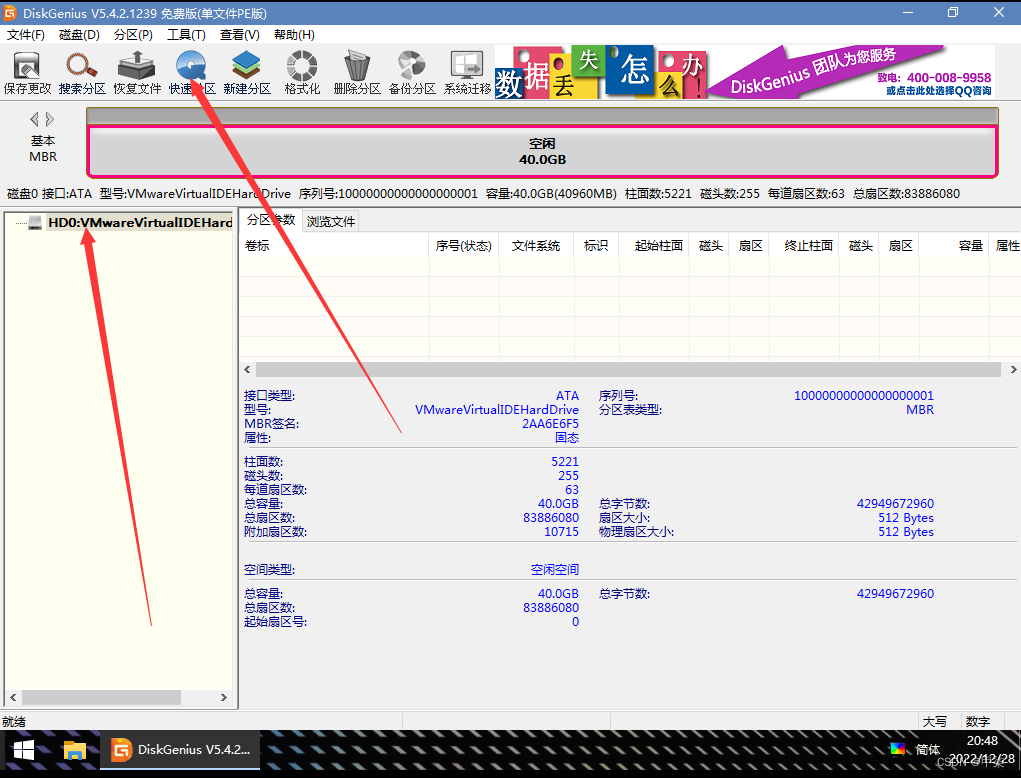Open the 查看(V) menu

[x=240, y=35]
